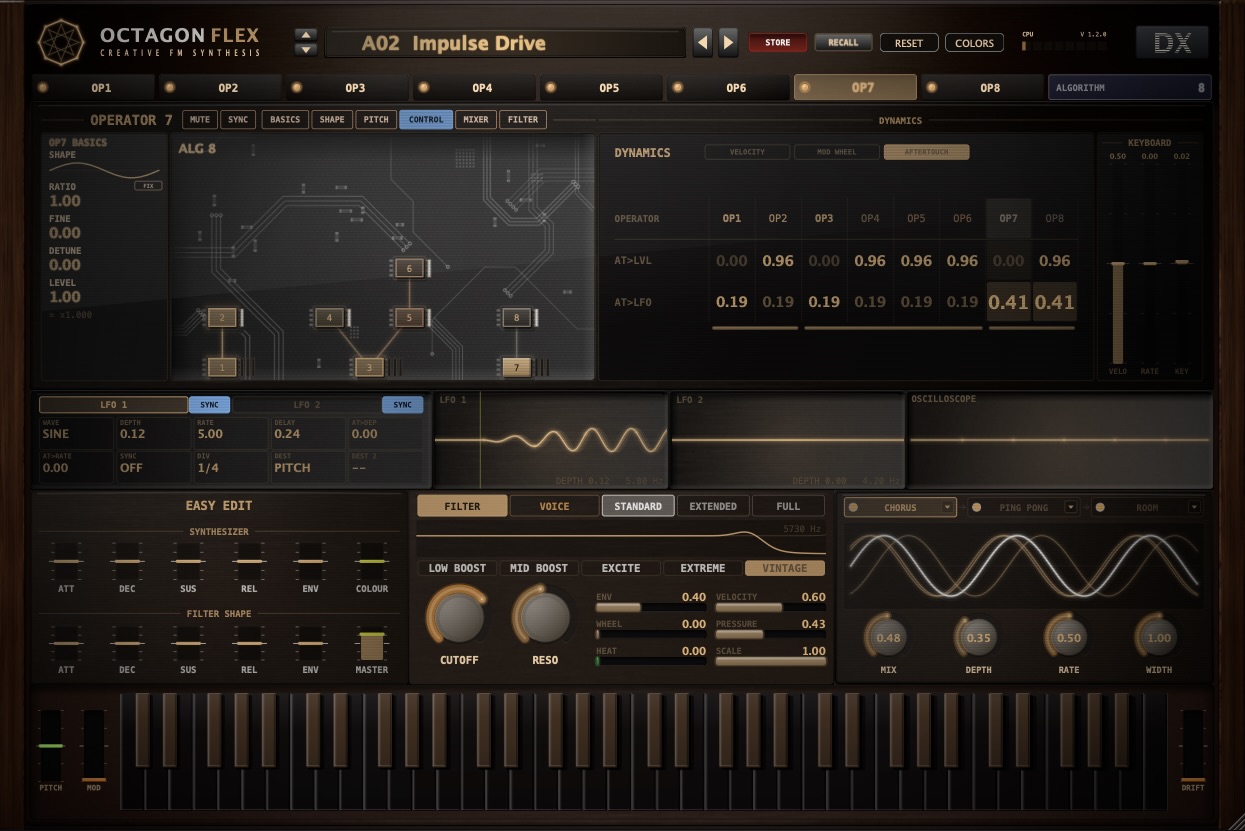The width and height of the screenshot is (1245, 831).
Task: Select operator node 6 in the algorithm diagram
Action: [x=408, y=268]
